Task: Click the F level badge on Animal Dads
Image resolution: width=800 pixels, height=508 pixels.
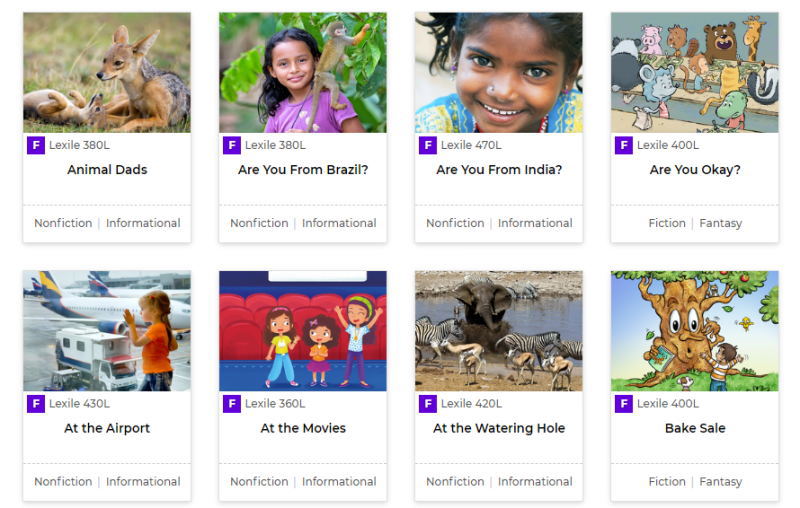Action: (36, 146)
